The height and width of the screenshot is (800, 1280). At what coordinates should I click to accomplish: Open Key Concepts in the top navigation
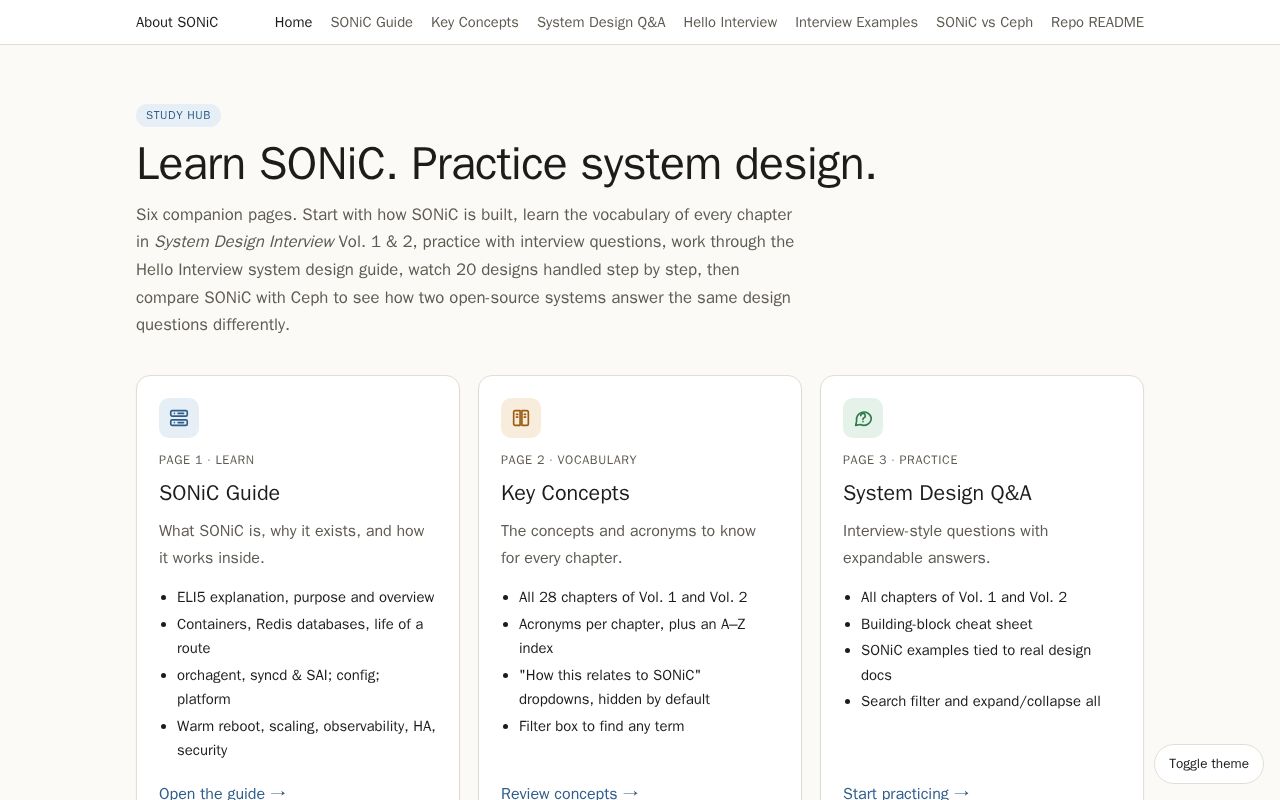click(475, 22)
